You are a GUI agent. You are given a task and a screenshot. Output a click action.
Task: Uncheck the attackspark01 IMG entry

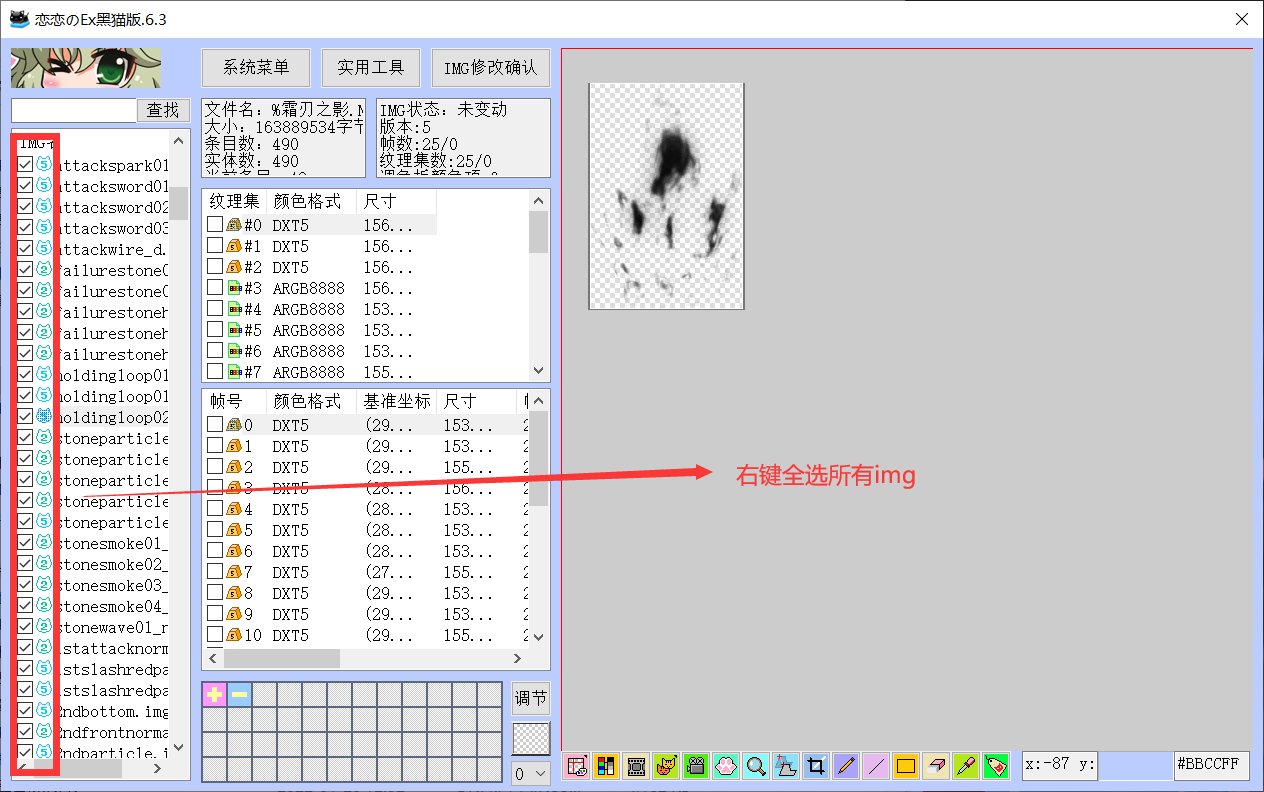[24, 164]
